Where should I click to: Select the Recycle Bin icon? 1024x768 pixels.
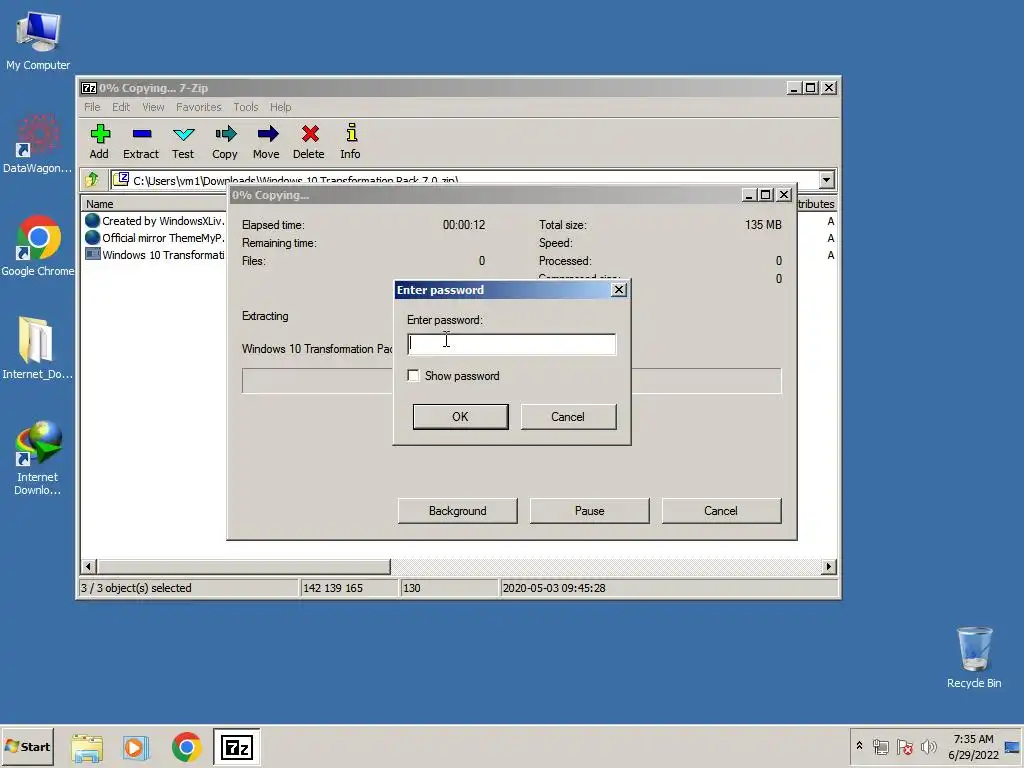click(974, 656)
